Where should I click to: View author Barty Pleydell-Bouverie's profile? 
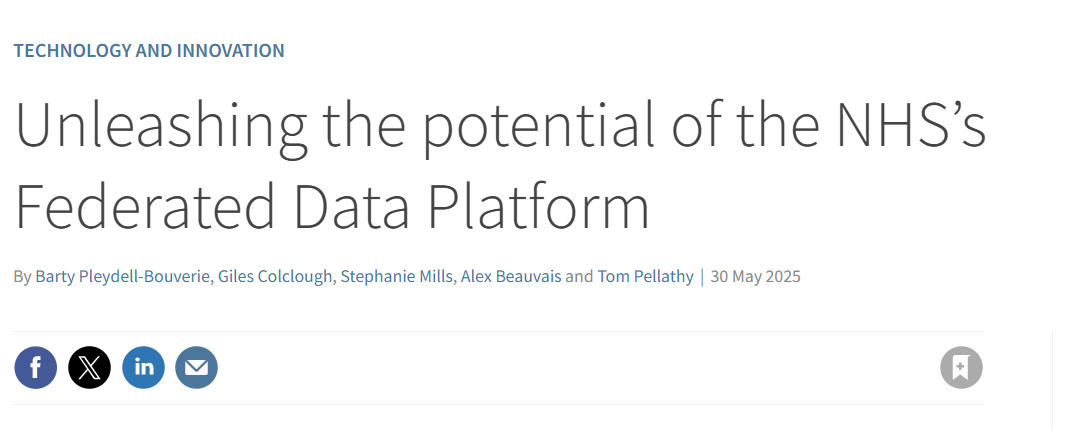pyautogui.click(x=122, y=277)
